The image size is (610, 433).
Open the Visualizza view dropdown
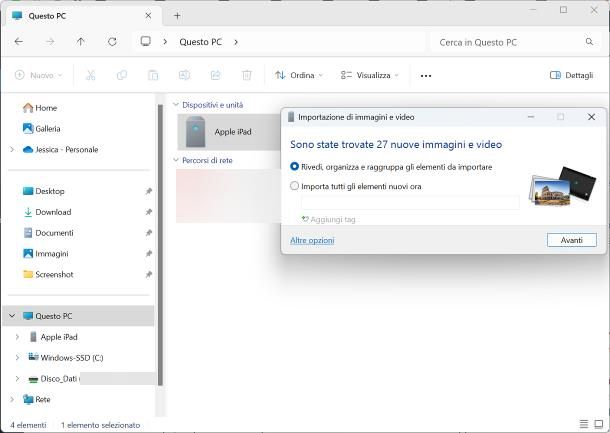click(x=370, y=75)
